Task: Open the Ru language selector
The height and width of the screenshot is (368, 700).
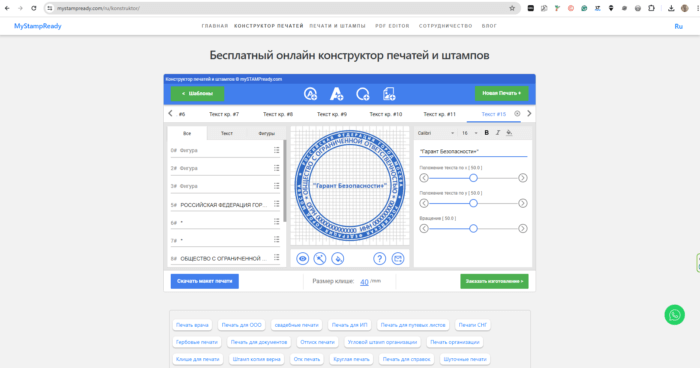Action: point(678,26)
